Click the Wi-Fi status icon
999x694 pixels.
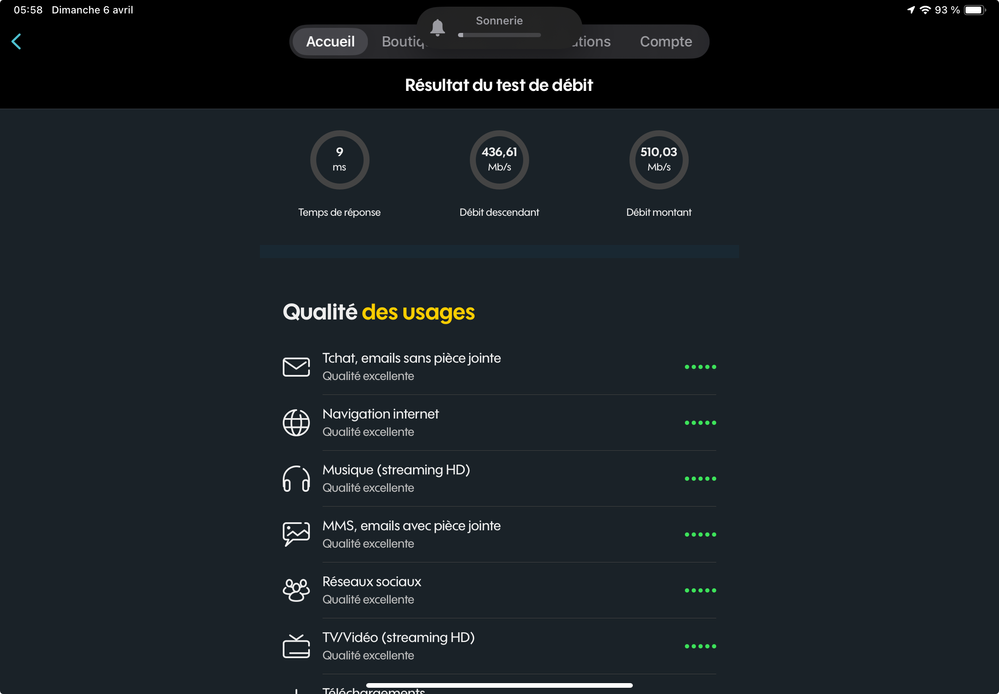925,10
